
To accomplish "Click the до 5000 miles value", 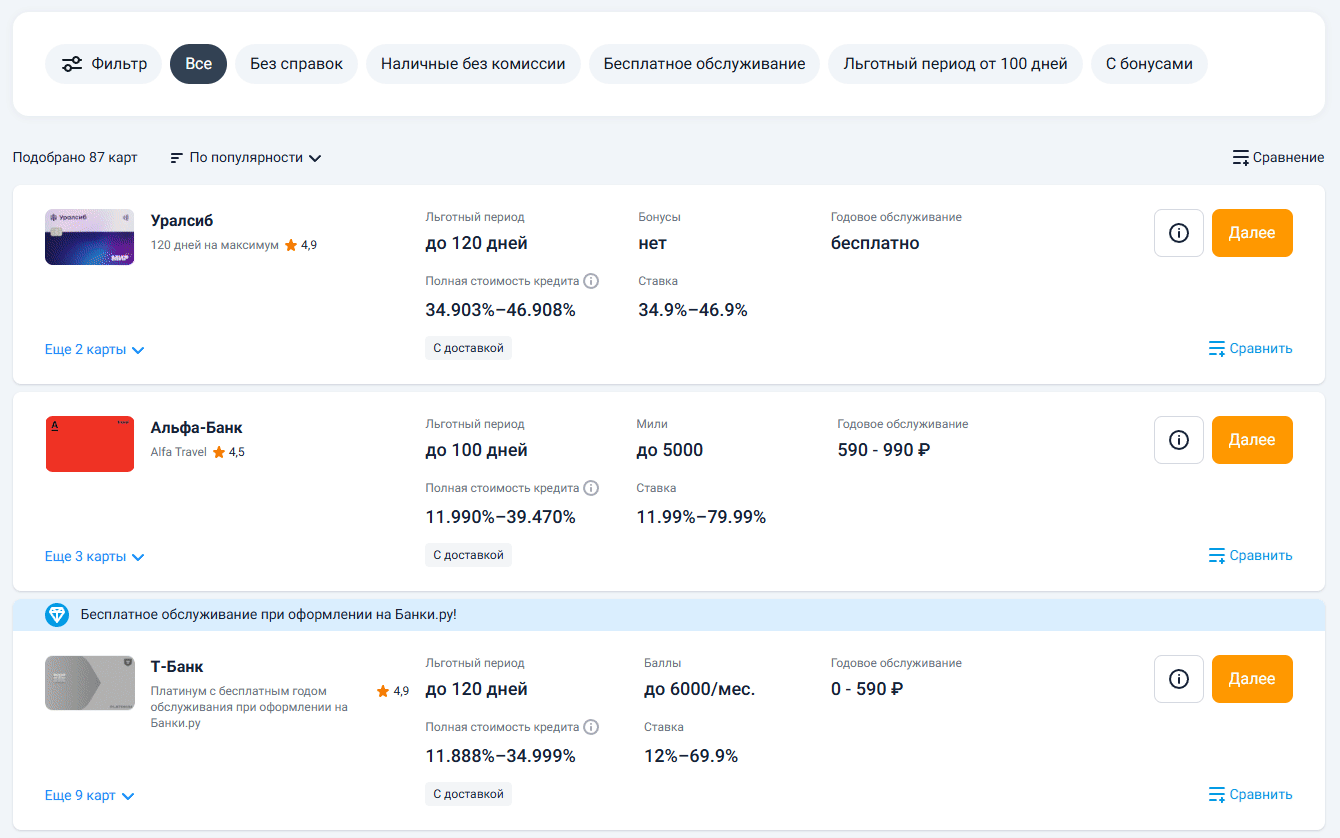I will tap(669, 450).
